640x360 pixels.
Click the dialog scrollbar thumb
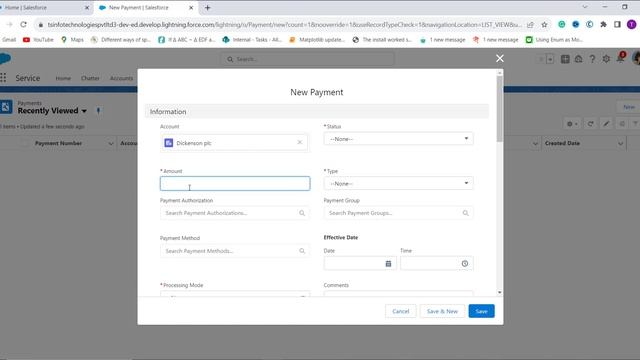pyautogui.click(x=500, y=109)
